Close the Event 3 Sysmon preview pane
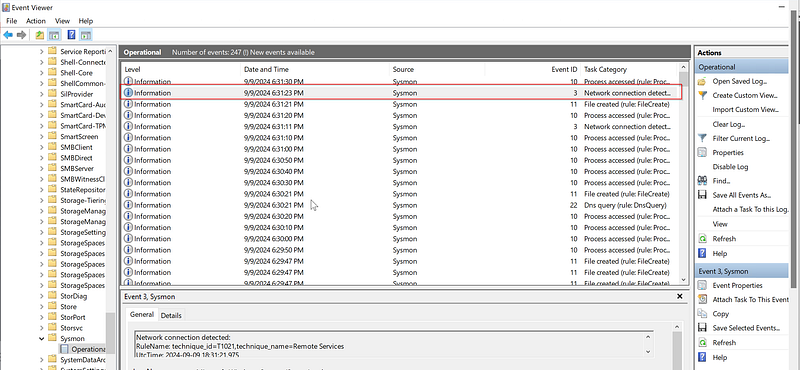Image resolution: width=800 pixels, height=370 pixels. pos(679,296)
